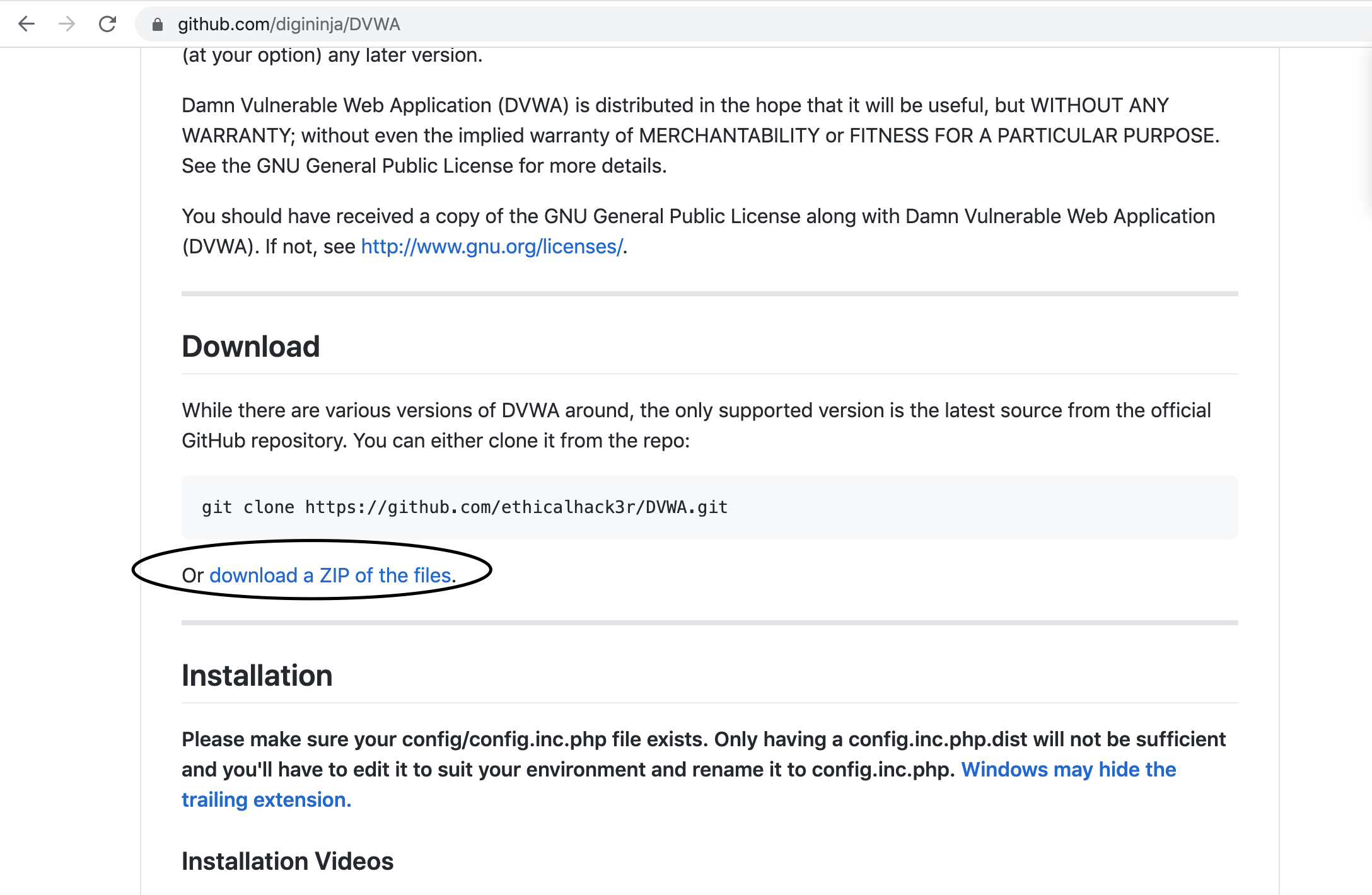
Task: Click the WITHOUT ANY WARRANTY disclaimer paragraph
Action: [x=701, y=136]
